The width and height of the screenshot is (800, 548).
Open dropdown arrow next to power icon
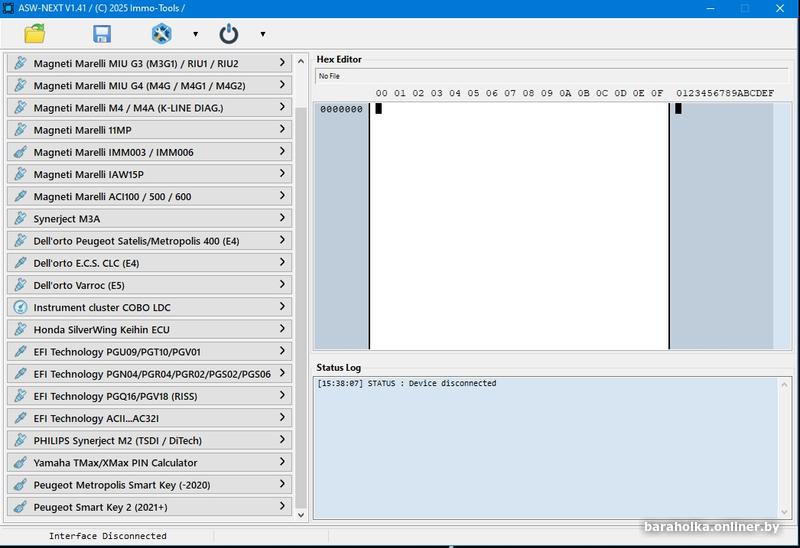click(x=263, y=34)
